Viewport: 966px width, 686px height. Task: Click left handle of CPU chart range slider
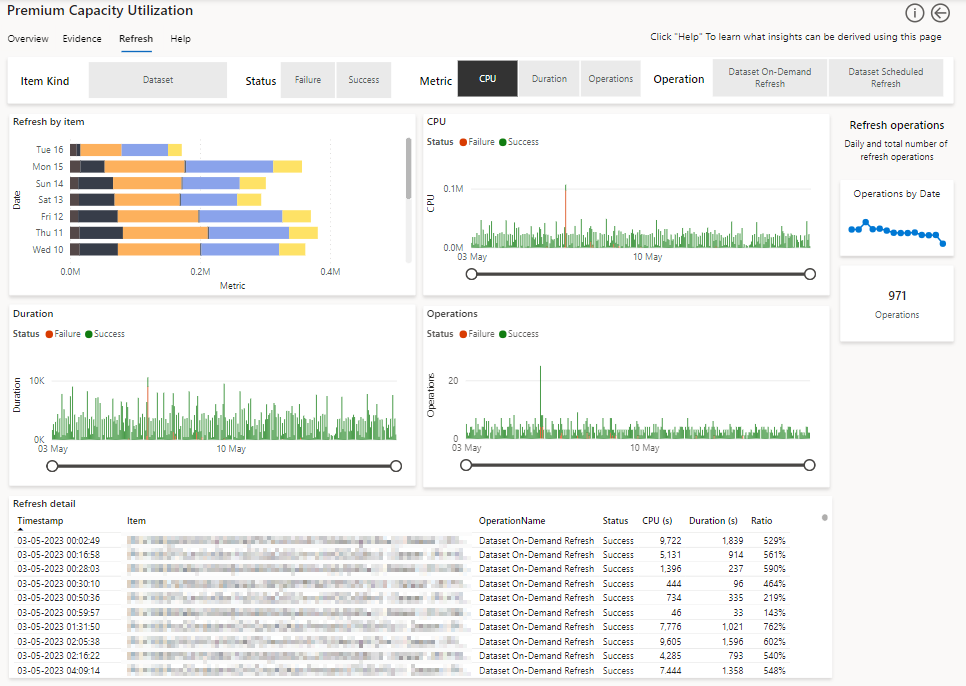pos(466,274)
